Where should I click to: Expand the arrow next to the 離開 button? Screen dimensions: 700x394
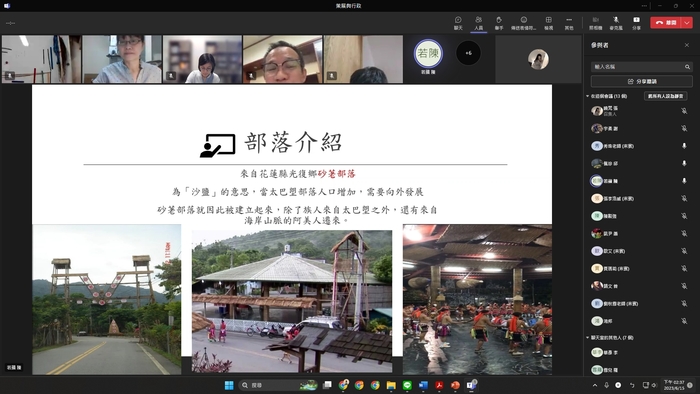click(687, 22)
